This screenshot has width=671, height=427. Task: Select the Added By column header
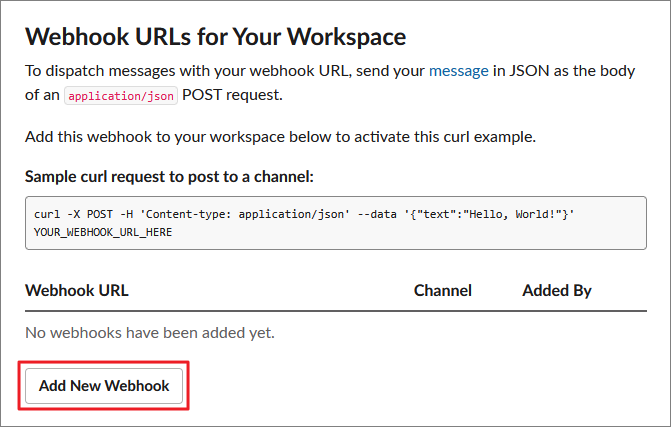coord(556,291)
